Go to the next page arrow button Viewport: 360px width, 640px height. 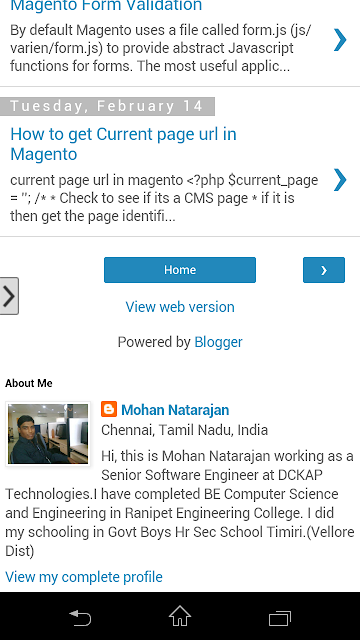(x=324, y=270)
